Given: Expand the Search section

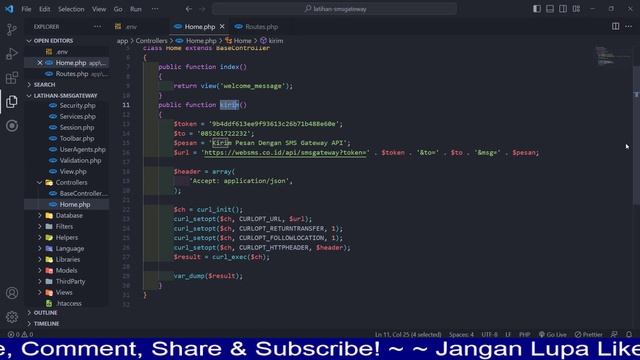Looking at the screenshot, I should 44,84.
